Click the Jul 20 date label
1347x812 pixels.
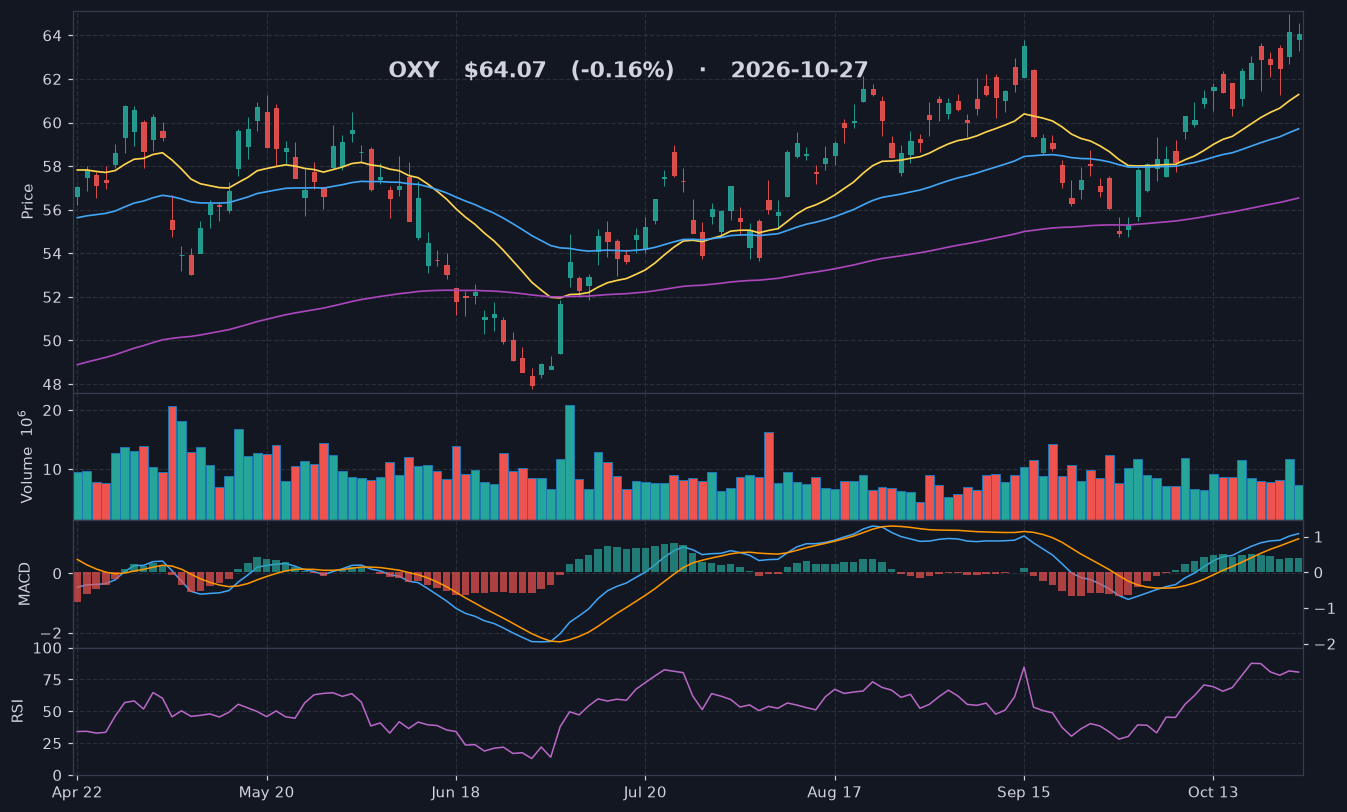pyautogui.click(x=645, y=792)
